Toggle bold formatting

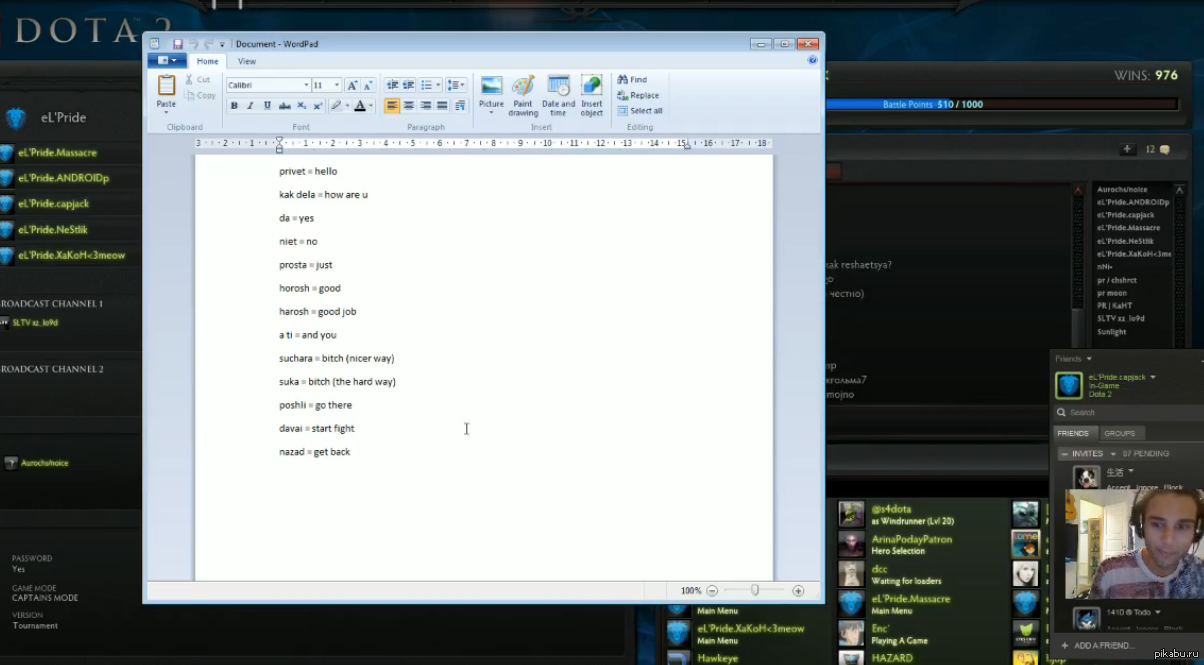click(234, 106)
